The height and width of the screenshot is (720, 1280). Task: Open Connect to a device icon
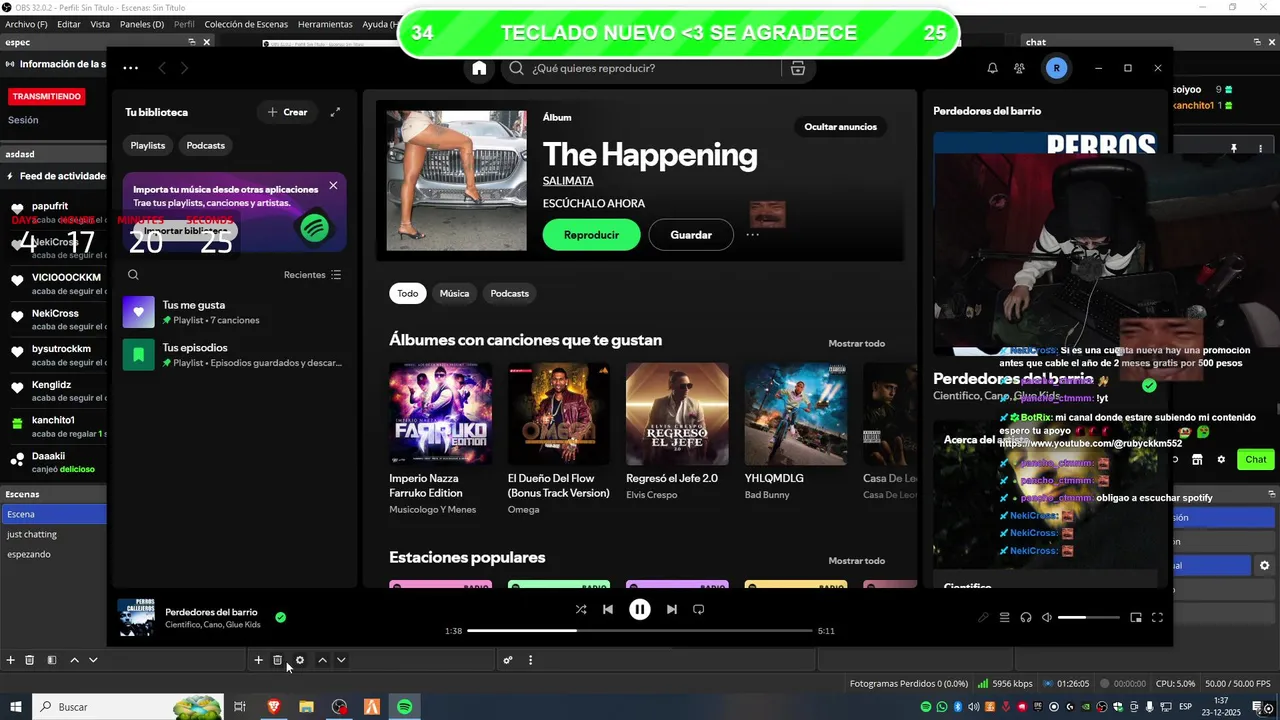coord(1026,618)
